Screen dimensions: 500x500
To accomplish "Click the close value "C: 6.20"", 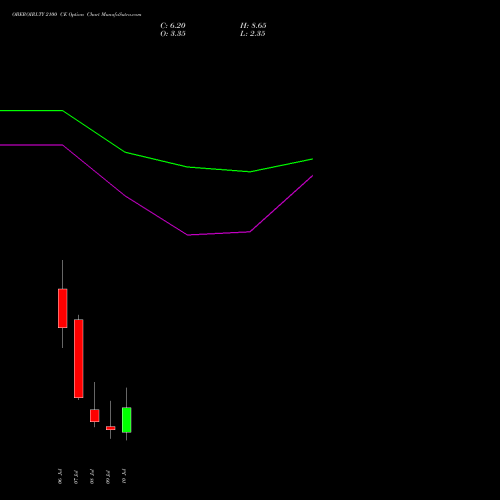I will point(173,26).
